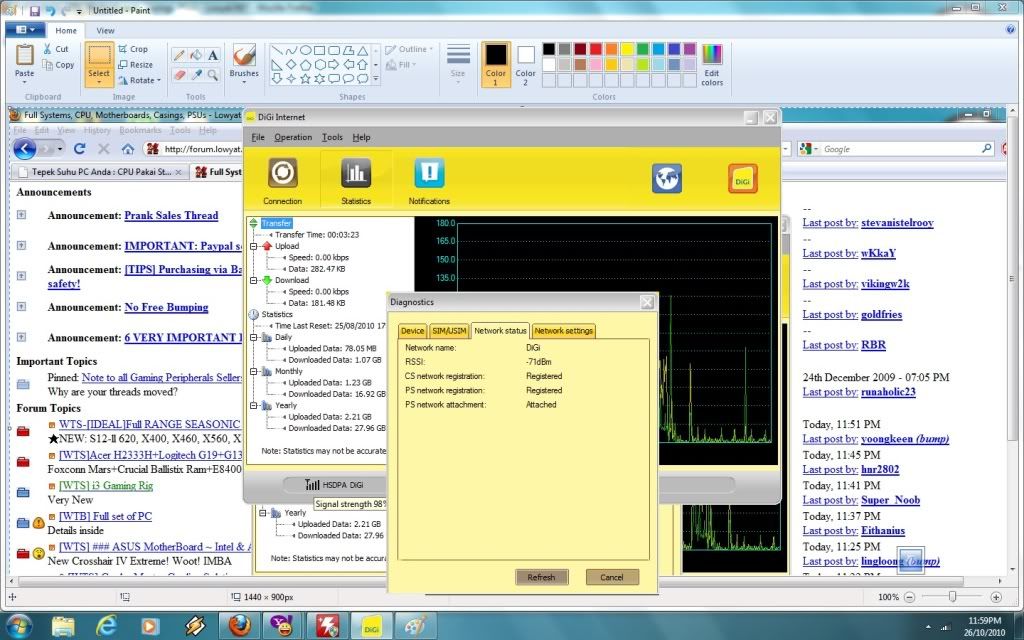Pick the Fill with color bucket tool
1024x640 pixels.
click(197, 55)
